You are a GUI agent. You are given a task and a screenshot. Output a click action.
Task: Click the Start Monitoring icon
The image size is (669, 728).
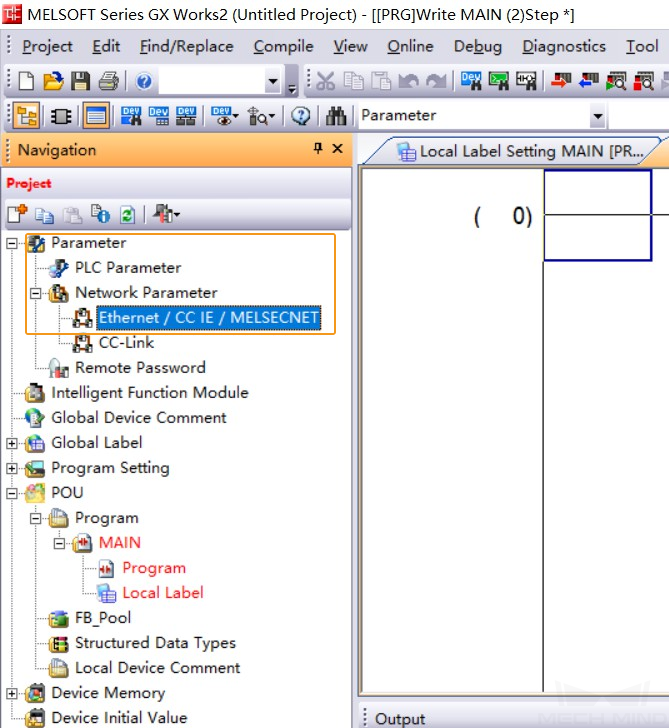(x=616, y=81)
